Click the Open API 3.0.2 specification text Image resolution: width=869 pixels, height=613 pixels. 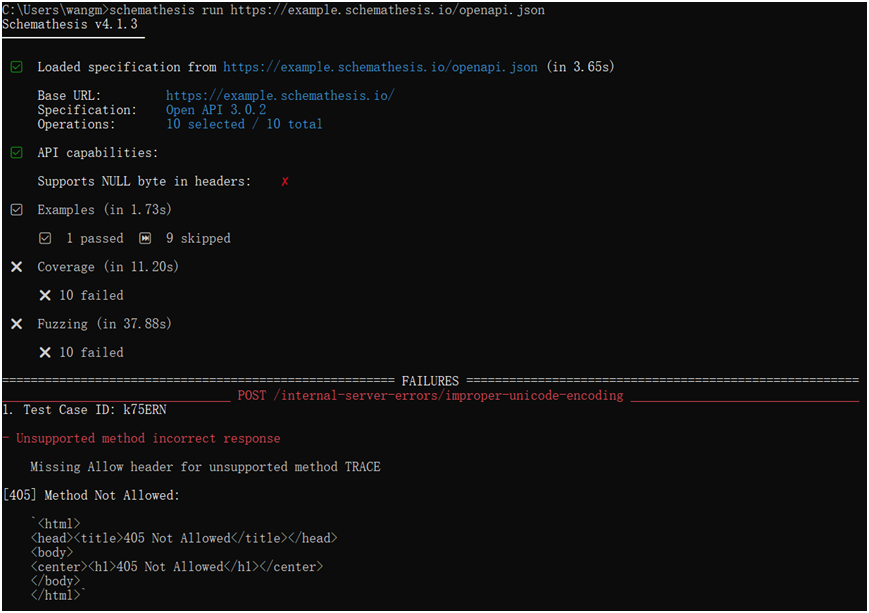click(x=216, y=110)
